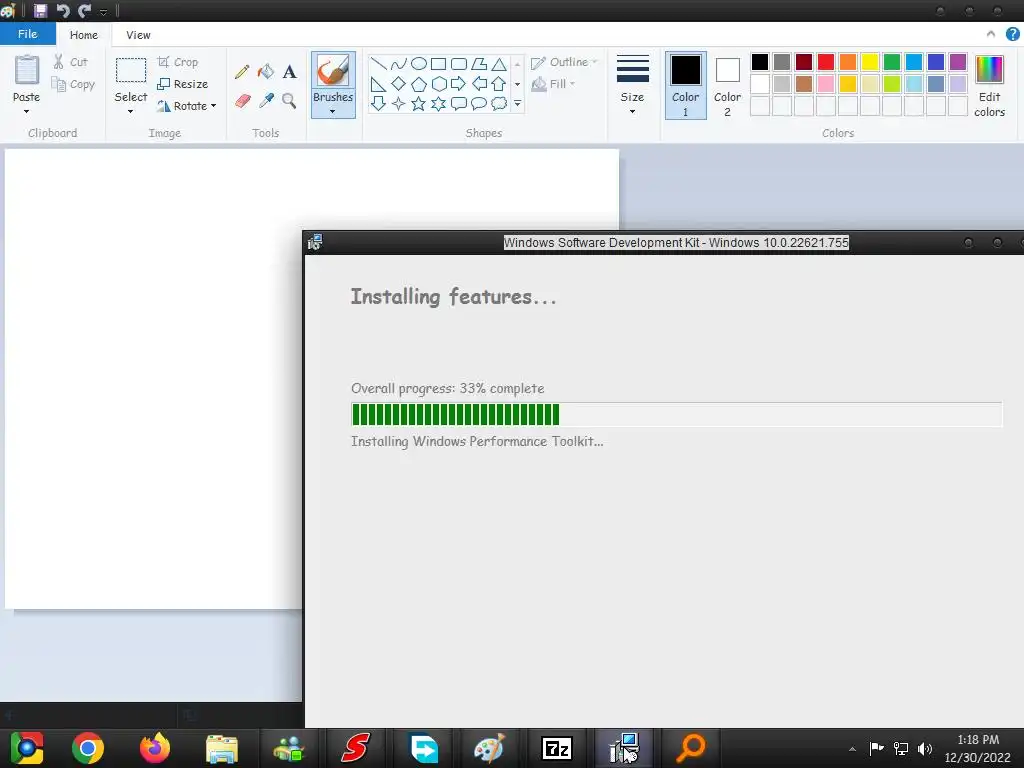Open the file explorer taskbar icon
This screenshot has width=1024, height=768.
pos(222,748)
